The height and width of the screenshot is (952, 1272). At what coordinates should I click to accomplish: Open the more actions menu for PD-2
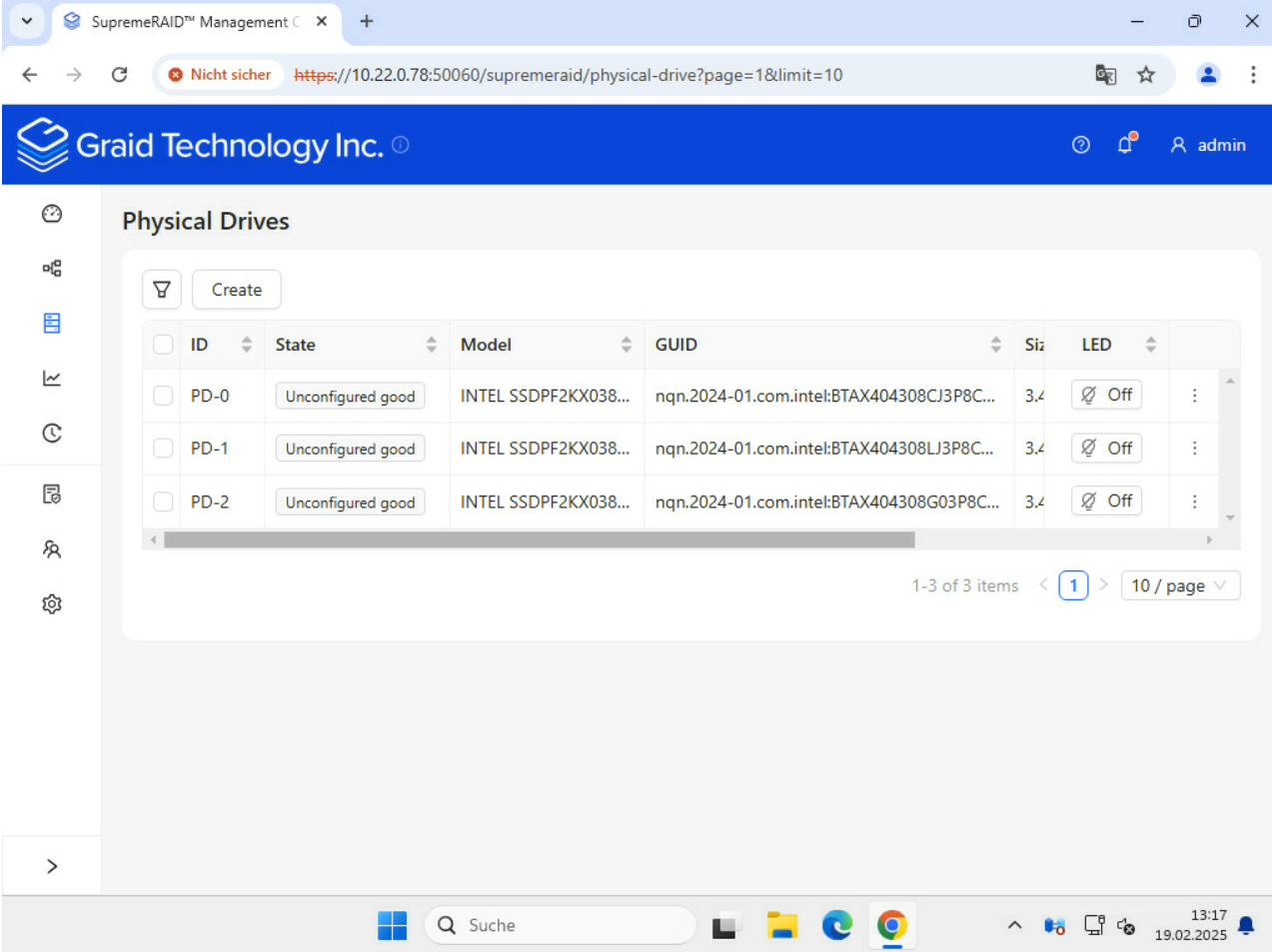[1194, 501]
